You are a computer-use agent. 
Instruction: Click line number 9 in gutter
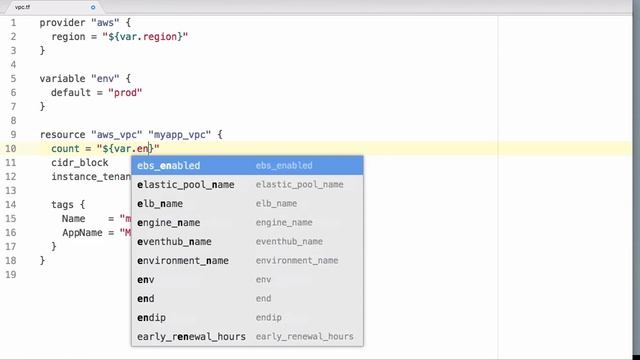point(13,135)
